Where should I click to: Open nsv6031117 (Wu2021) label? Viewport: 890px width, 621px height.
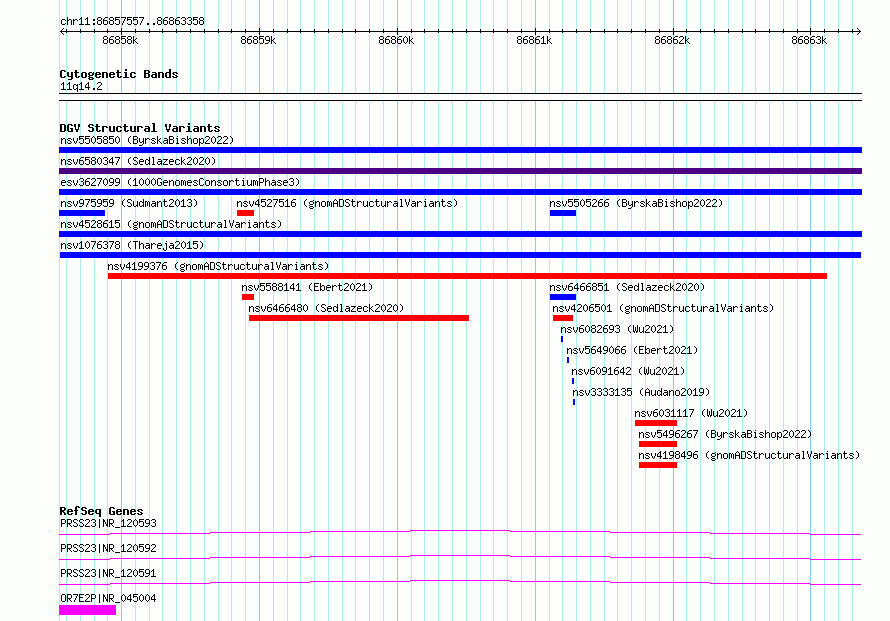click(691, 413)
